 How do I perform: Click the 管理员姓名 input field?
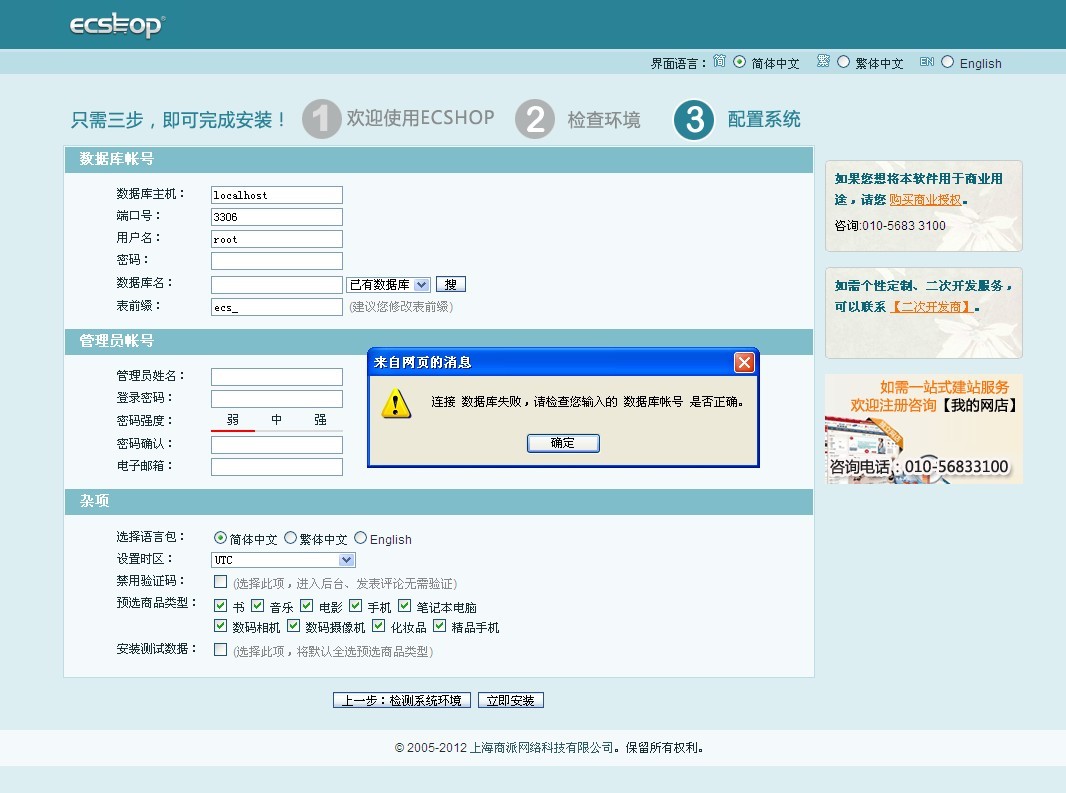[277, 377]
